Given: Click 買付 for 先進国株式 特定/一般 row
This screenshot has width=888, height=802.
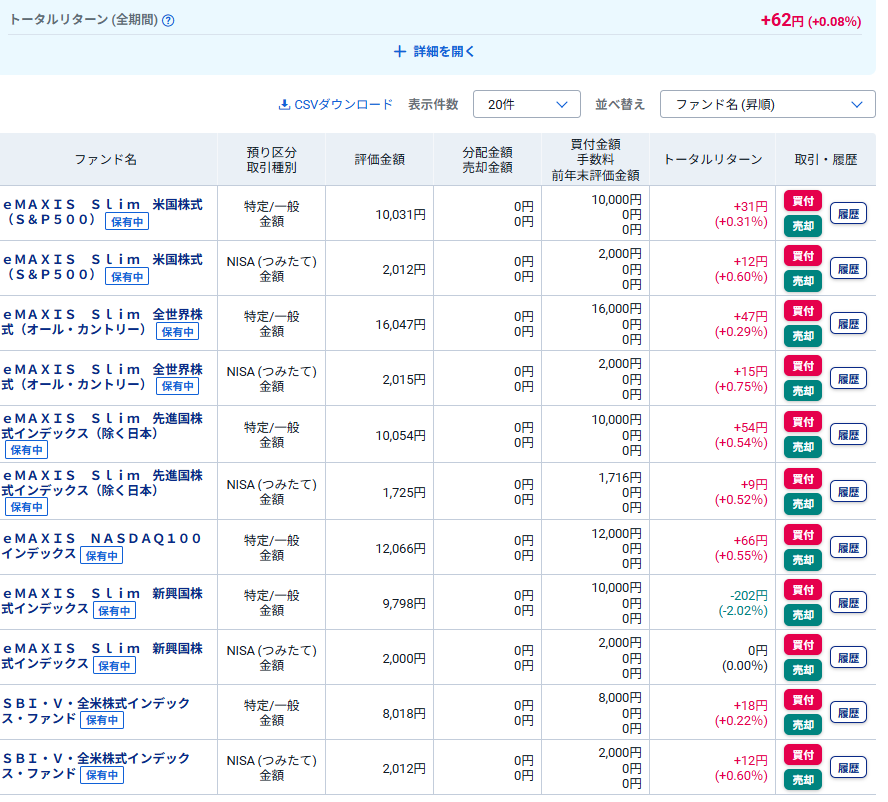Looking at the screenshot, I should [802, 422].
